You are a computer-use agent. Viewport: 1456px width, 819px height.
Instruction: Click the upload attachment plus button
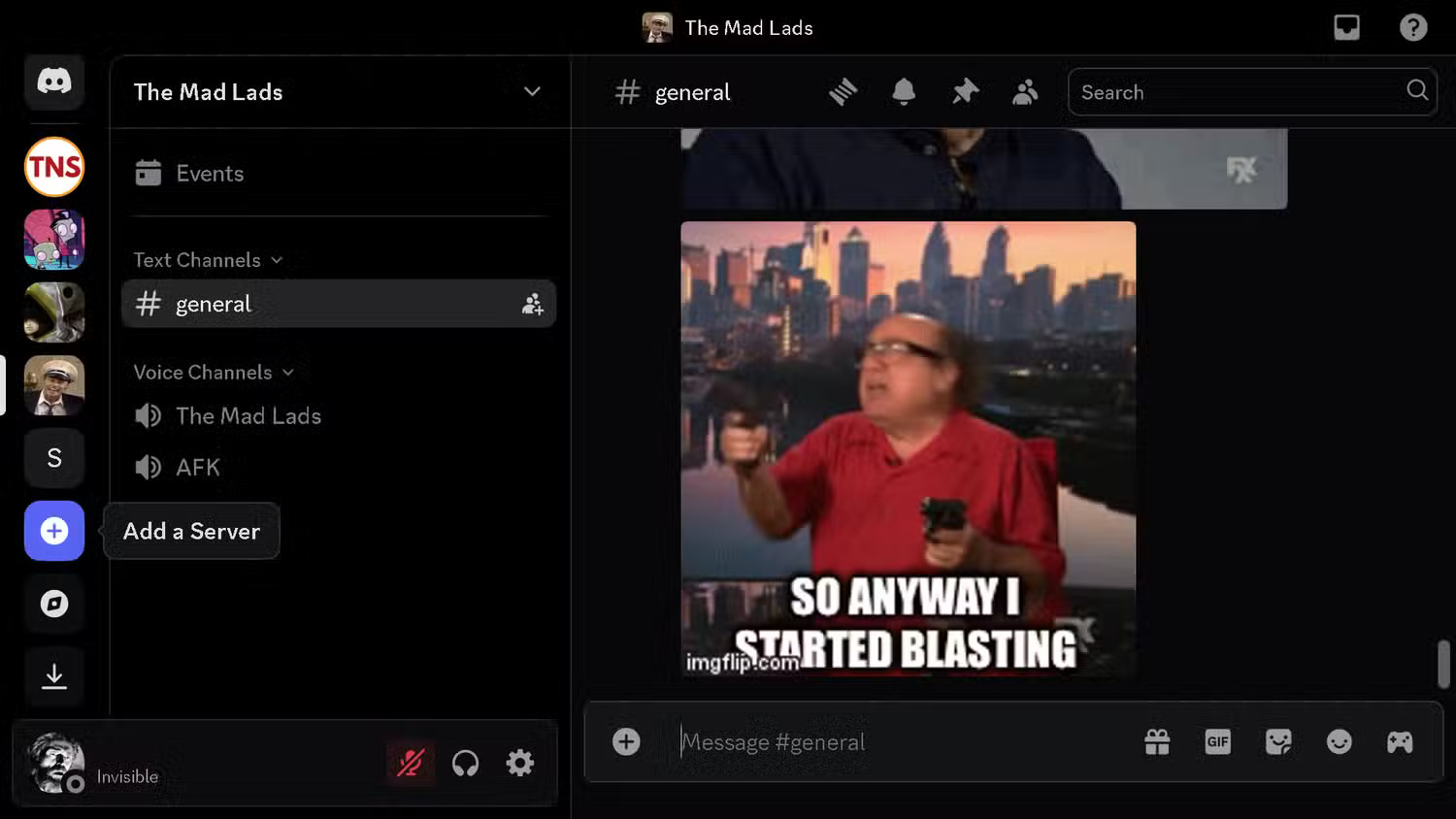(626, 742)
